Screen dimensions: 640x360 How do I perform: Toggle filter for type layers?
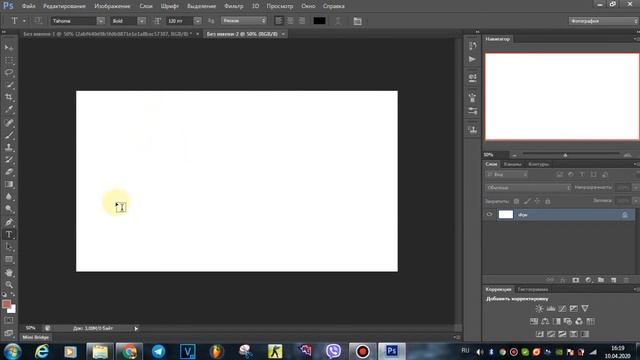pos(582,174)
